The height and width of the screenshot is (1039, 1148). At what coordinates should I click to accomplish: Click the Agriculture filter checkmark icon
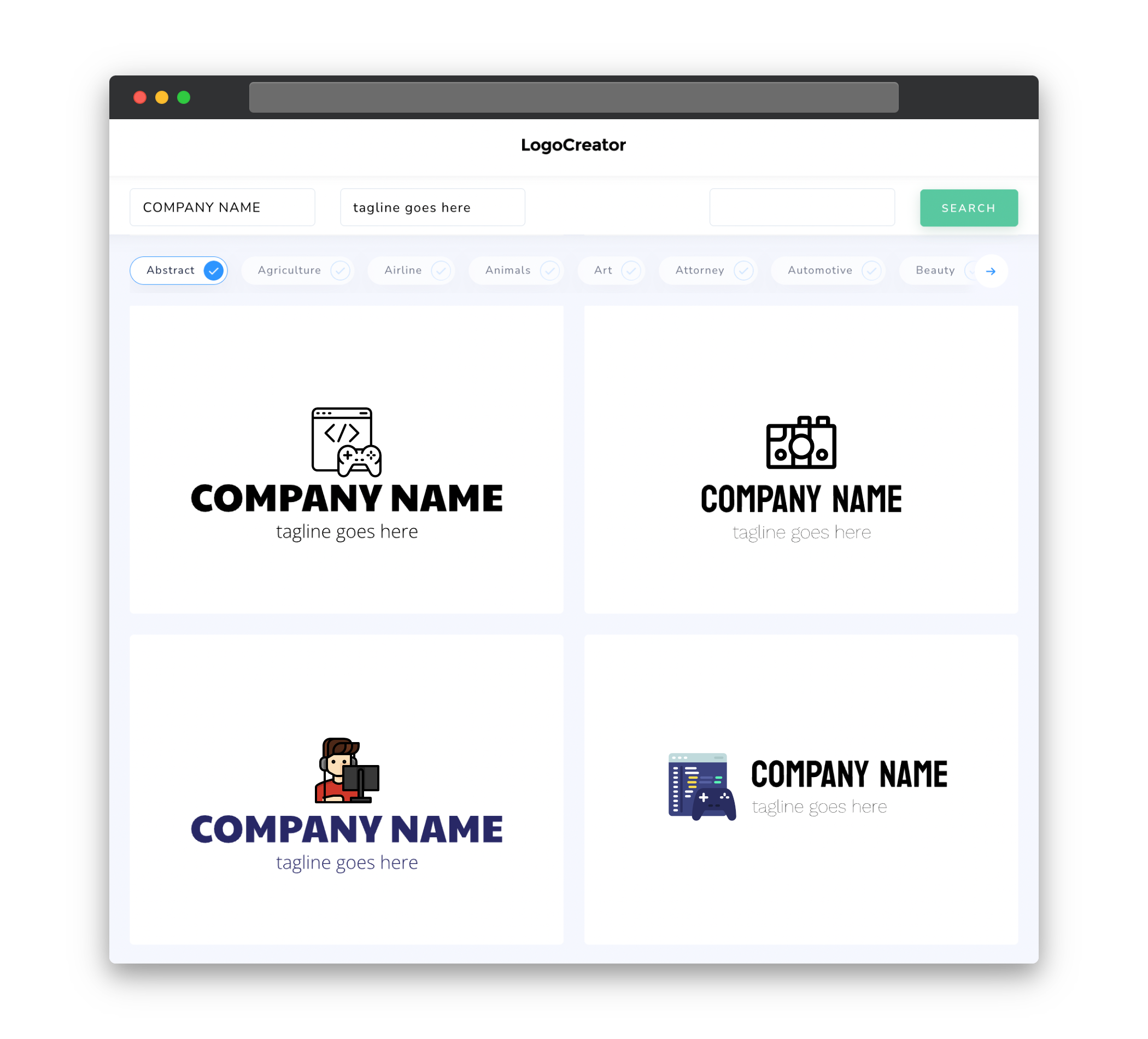341,270
